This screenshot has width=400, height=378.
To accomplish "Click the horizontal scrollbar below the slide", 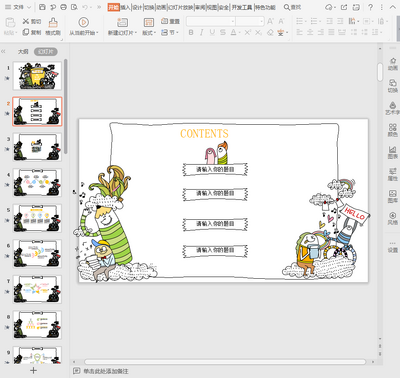I will click(225, 362).
